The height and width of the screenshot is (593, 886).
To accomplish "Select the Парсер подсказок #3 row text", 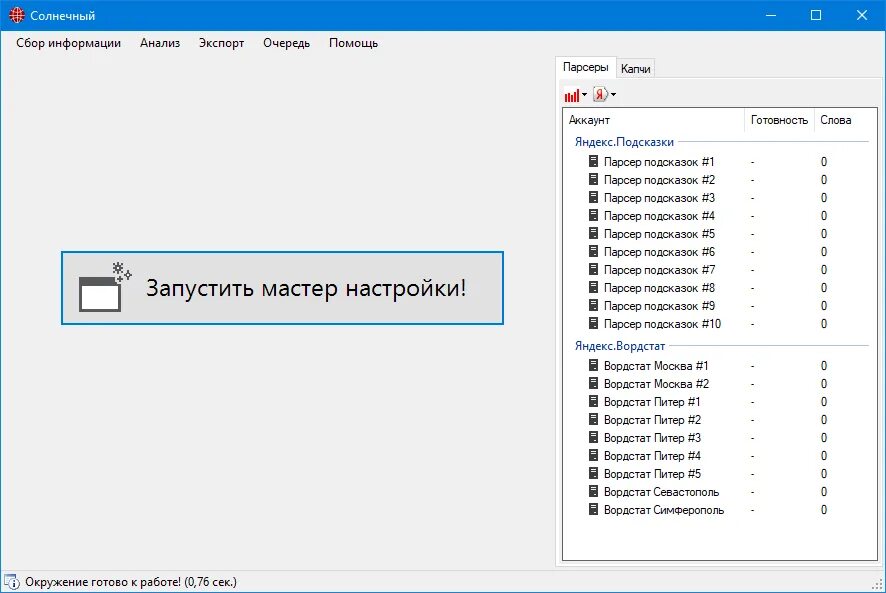I will coord(659,198).
